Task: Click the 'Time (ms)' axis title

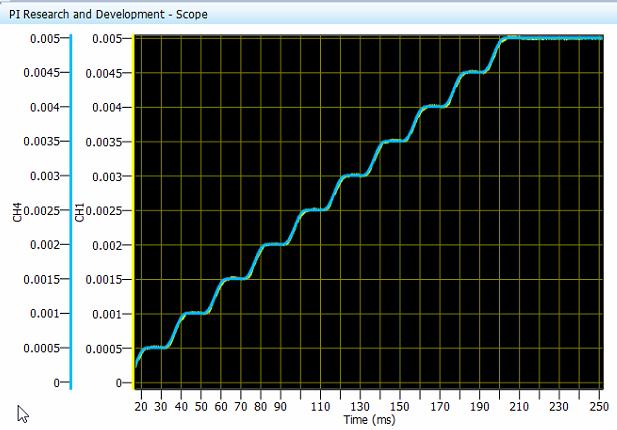Action: pos(369,420)
